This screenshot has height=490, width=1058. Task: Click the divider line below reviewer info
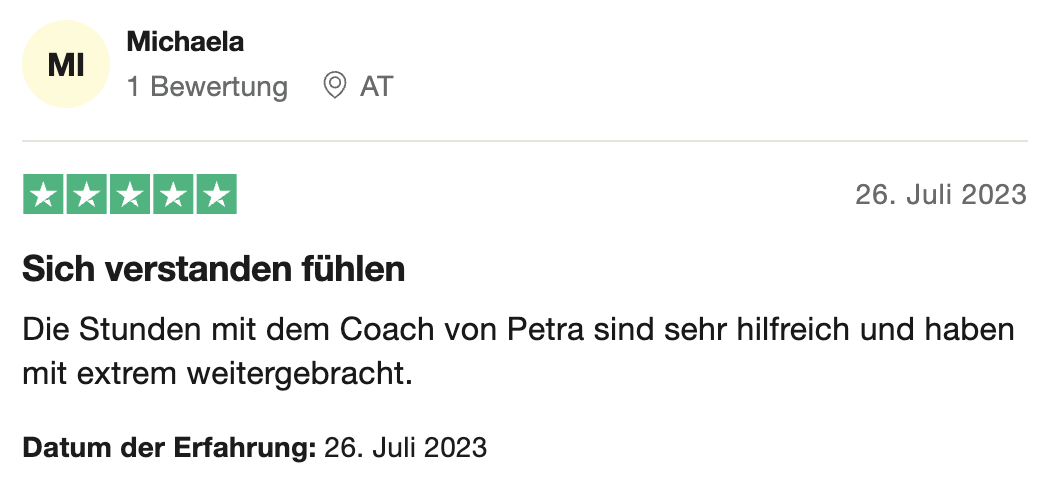coord(525,141)
